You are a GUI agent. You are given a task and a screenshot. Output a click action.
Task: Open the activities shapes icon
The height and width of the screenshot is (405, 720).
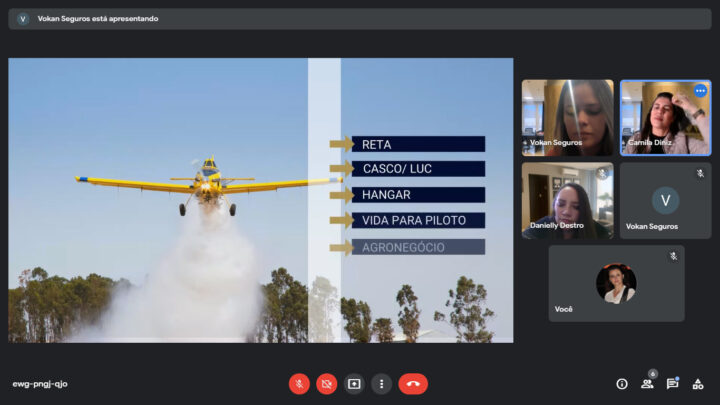[x=698, y=384]
